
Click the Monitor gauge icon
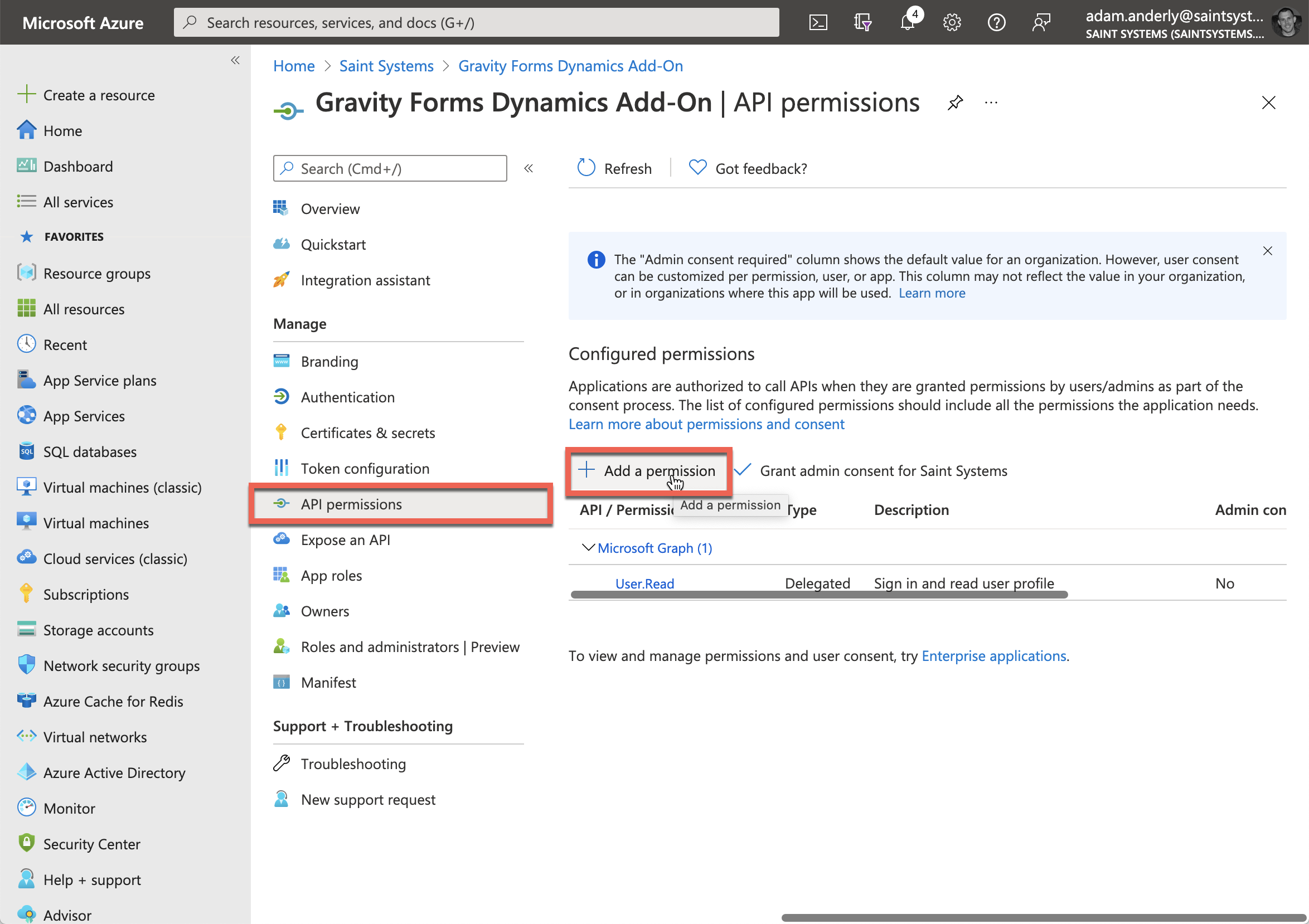point(26,808)
